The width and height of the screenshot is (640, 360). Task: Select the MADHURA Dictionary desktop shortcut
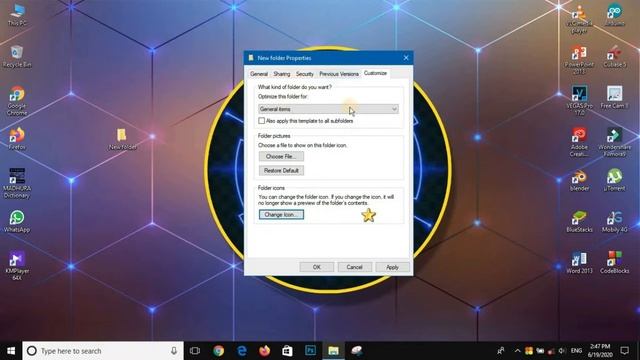17,183
